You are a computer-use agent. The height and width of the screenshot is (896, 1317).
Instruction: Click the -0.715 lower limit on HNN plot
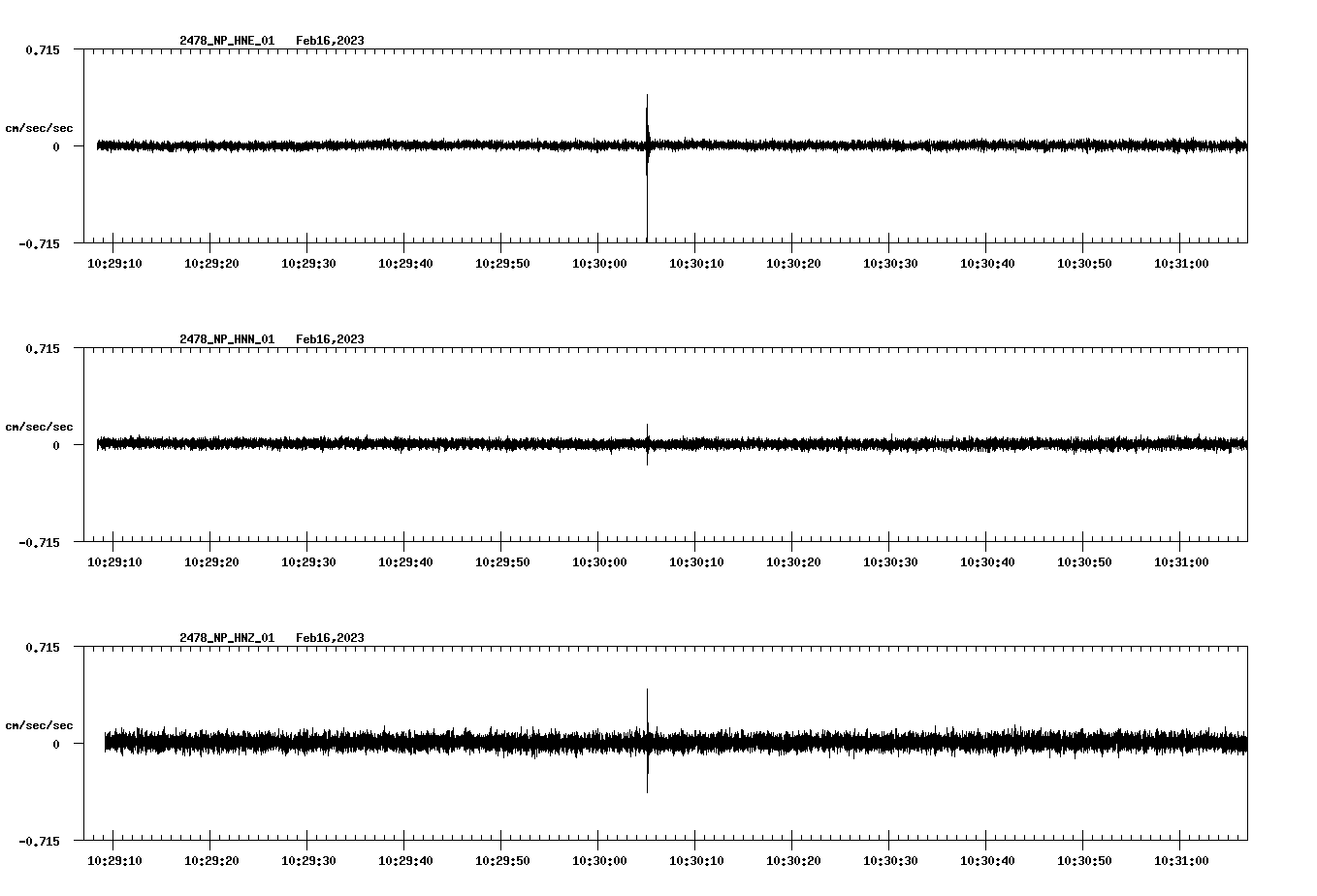click(39, 542)
